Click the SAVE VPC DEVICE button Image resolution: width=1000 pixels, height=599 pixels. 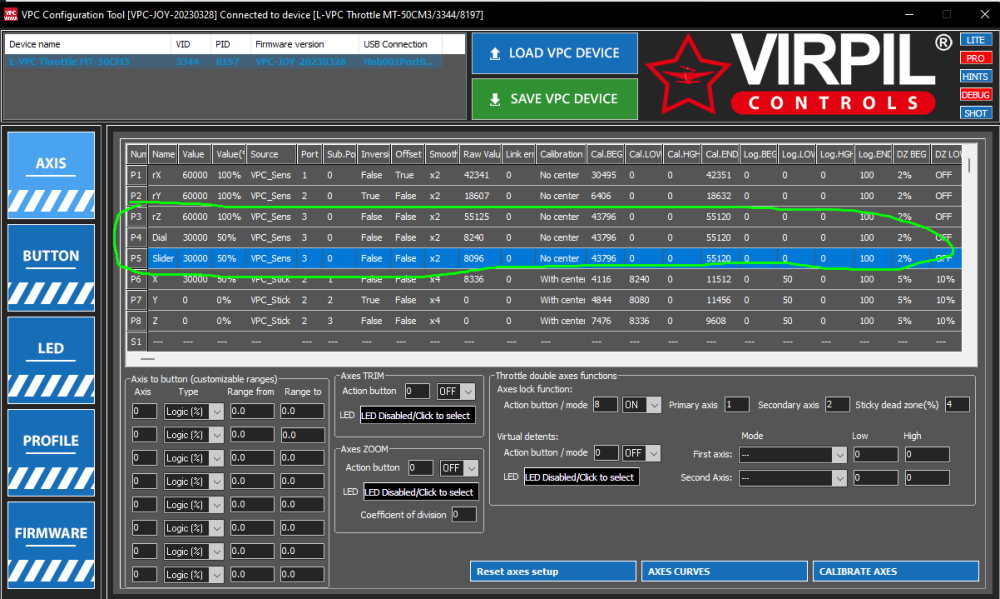coord(554,99)
